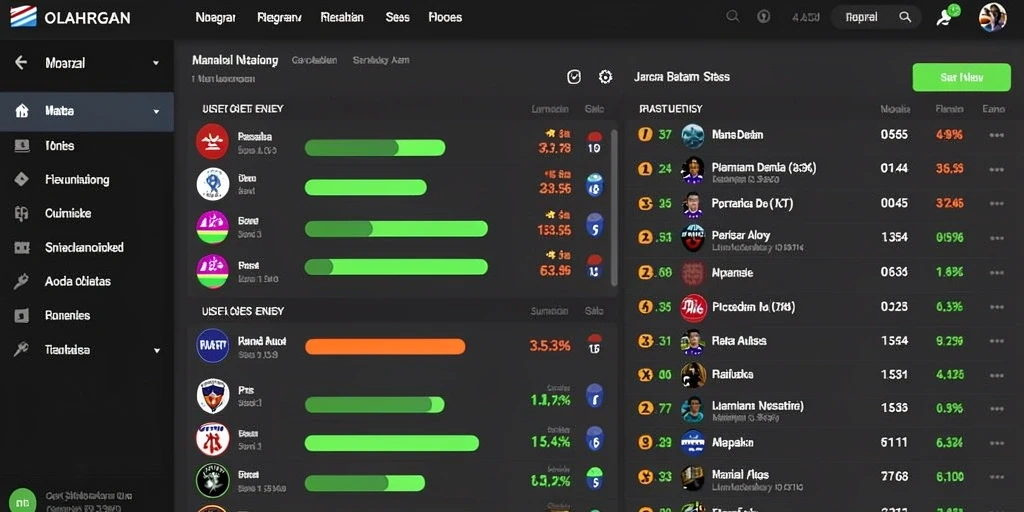The width and height of the screenshot is (1024, 512).
Task: Click the back arrow next to Moarzal
Action: [21, 63]
